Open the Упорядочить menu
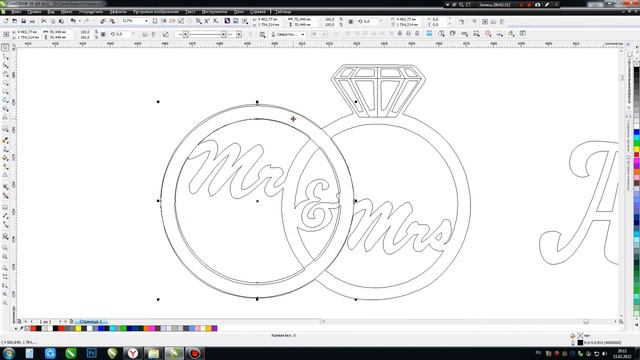The image size is (640, 360). point(91,12)
